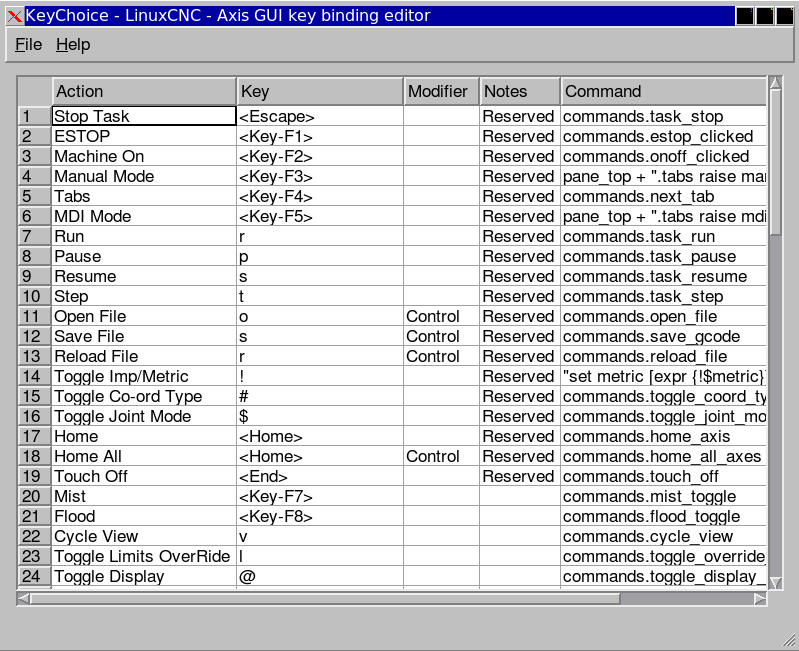Click the Reserved note for Run

(x=520, y=236)
